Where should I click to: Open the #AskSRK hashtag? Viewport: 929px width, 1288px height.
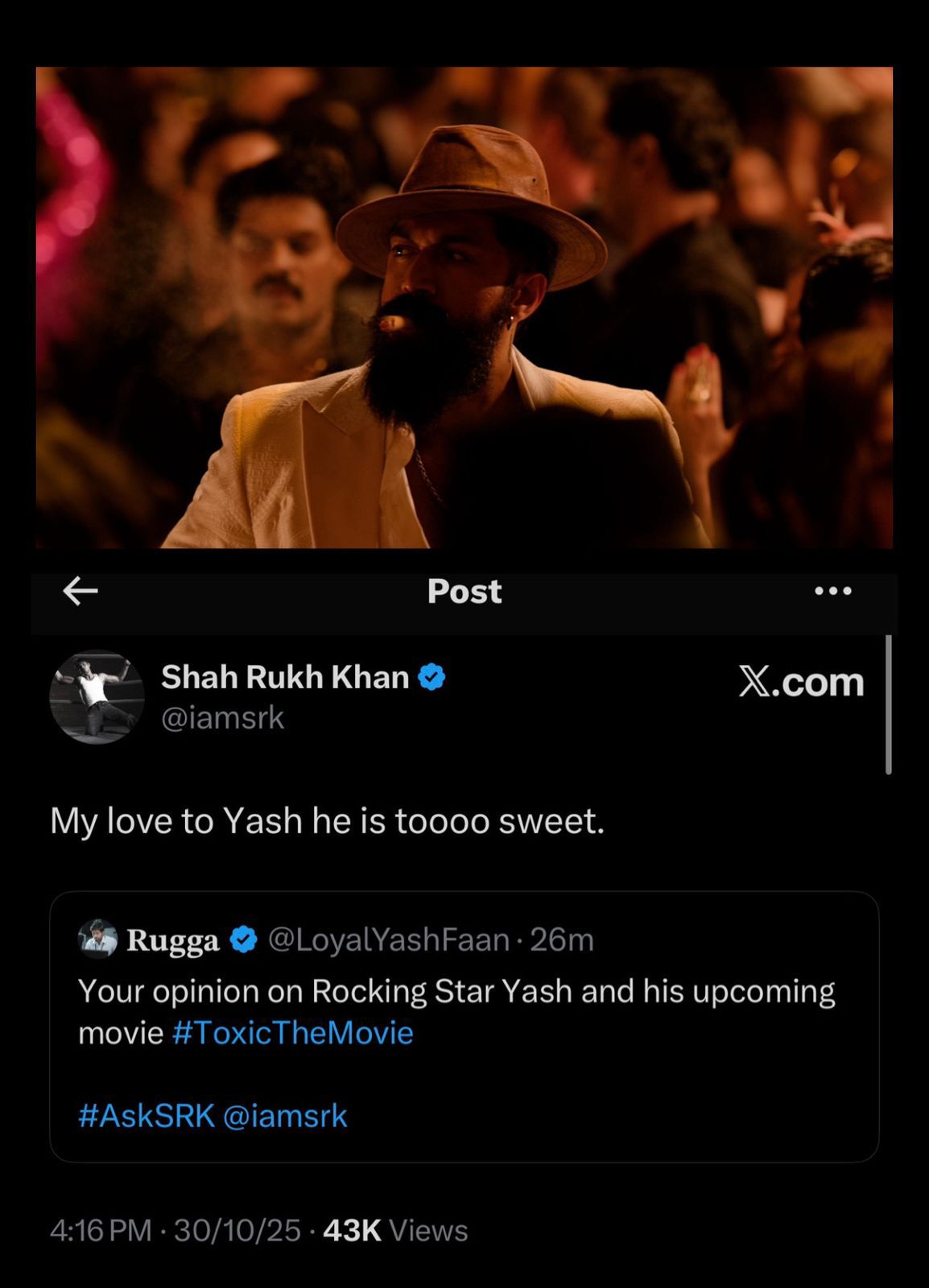pyautogui.click(x=147, y=1116)
